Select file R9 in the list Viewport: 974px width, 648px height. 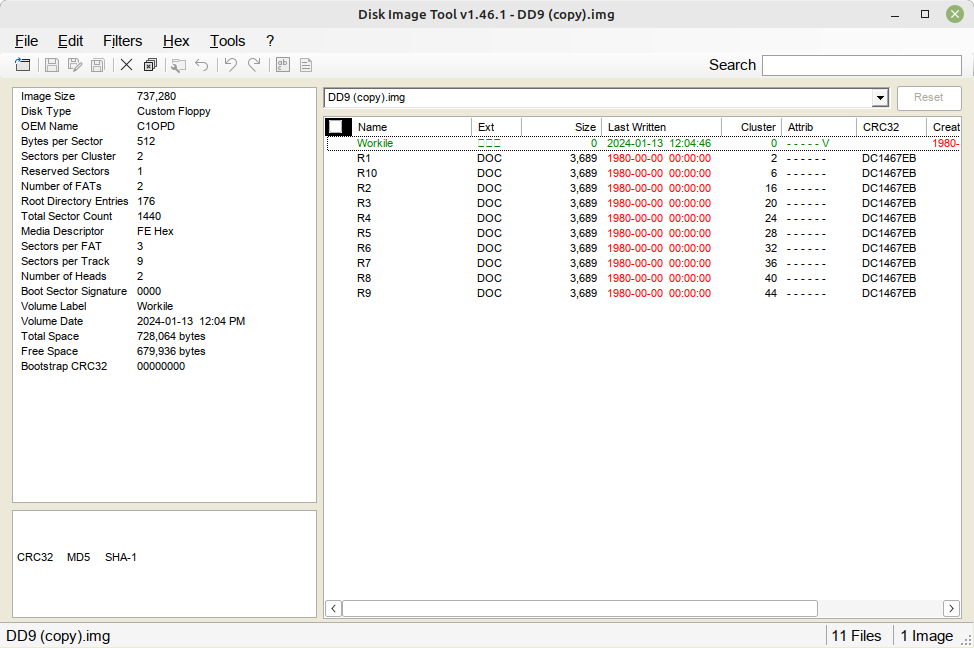(643, 293)
